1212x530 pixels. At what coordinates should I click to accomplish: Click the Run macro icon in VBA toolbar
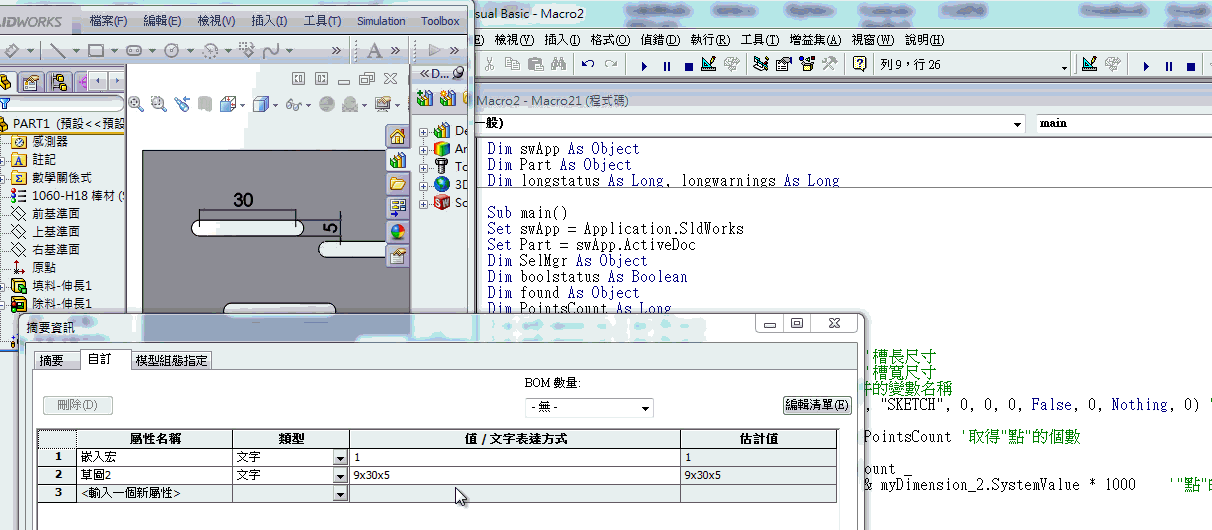click(x=645, y=65)
